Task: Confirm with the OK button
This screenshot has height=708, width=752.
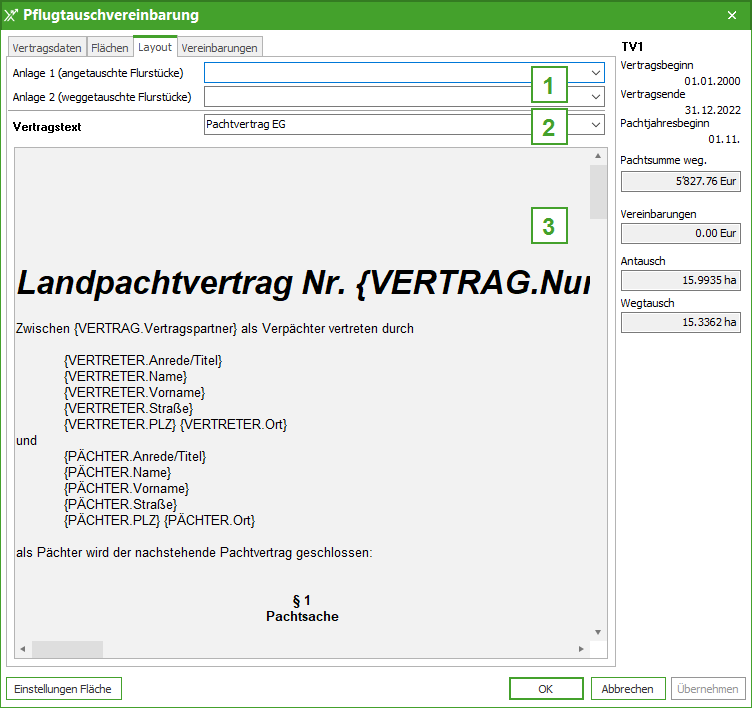Action: (x=545, y=689)
